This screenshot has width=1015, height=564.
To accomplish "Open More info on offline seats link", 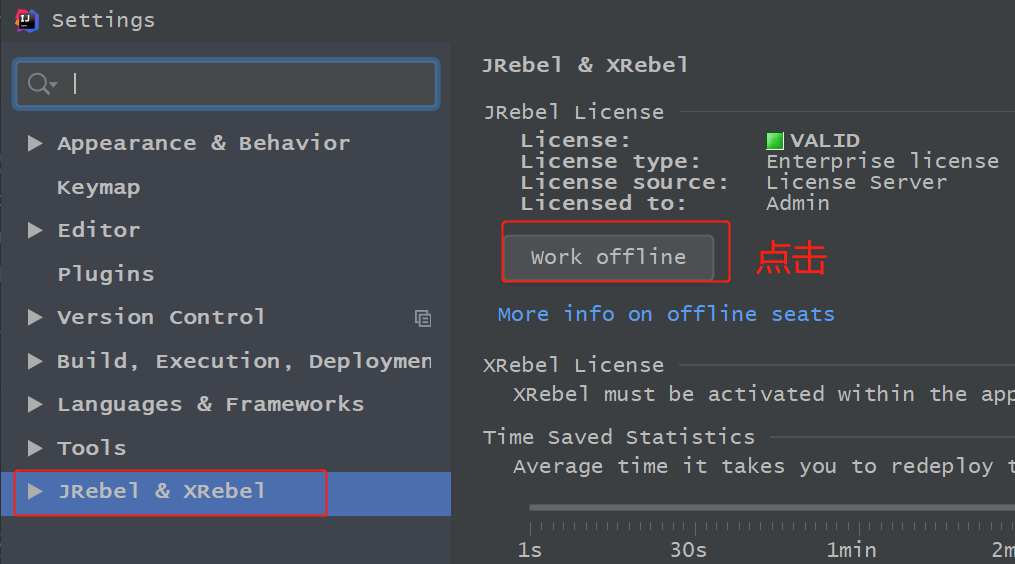I will [666, 314].
